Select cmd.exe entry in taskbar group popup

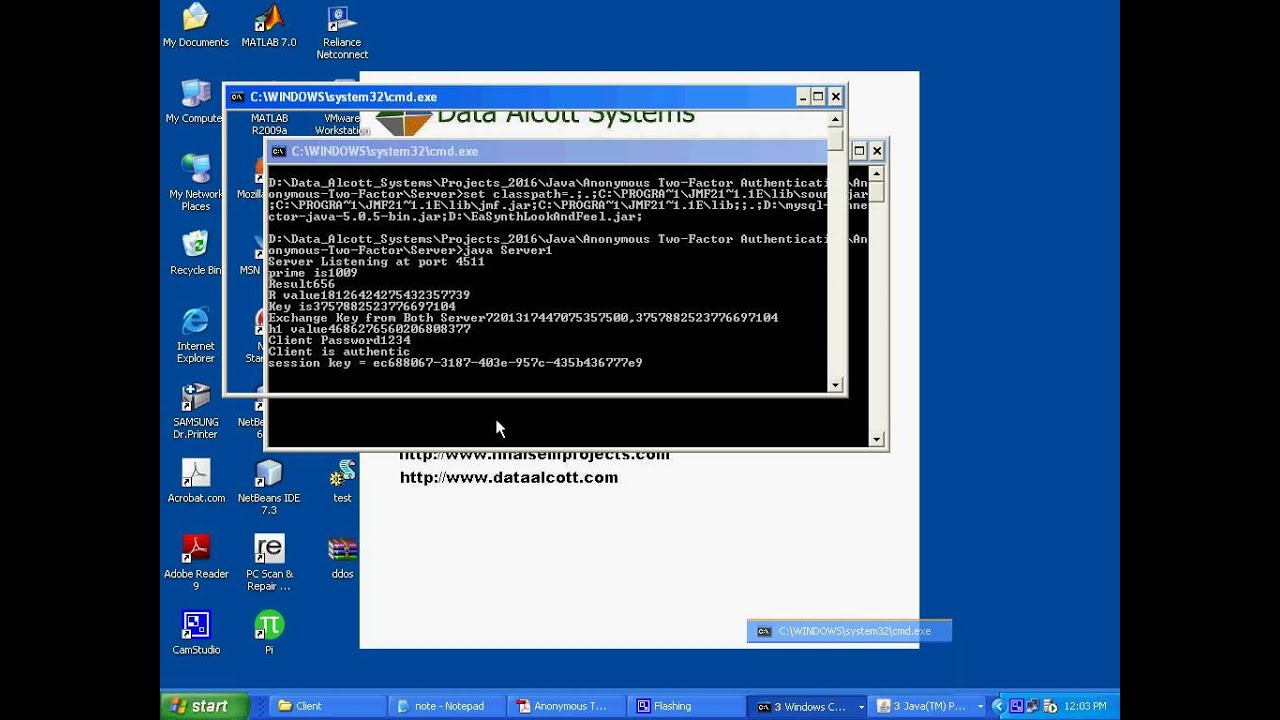849,631
